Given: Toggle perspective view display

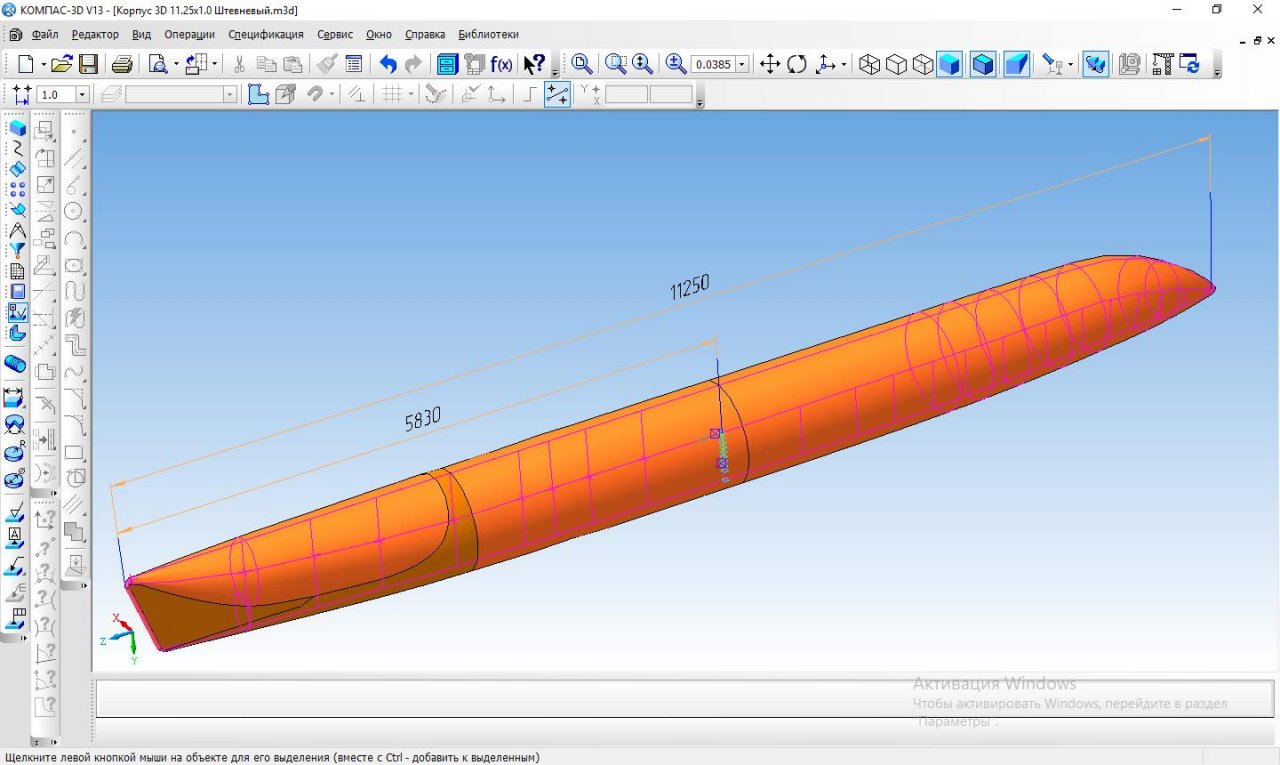Looking at the screenshot, I should pos(1016,65).
